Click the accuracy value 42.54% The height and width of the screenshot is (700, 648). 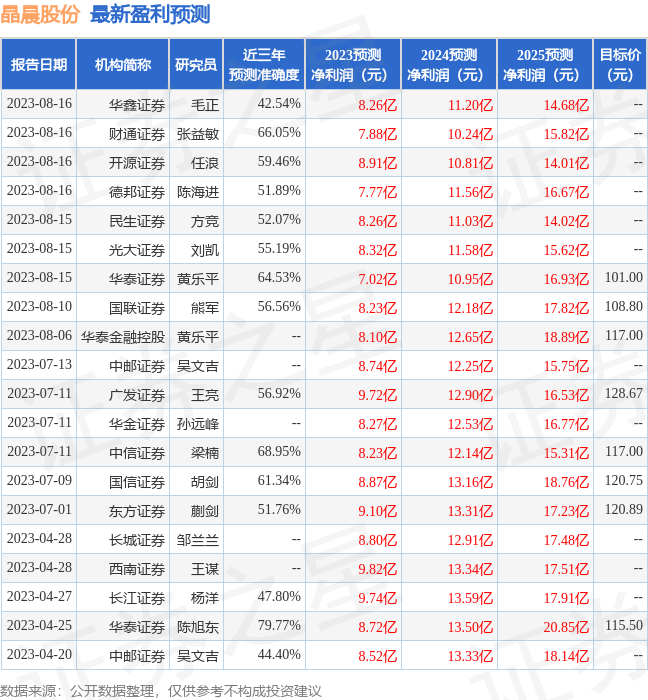[279, 104]
